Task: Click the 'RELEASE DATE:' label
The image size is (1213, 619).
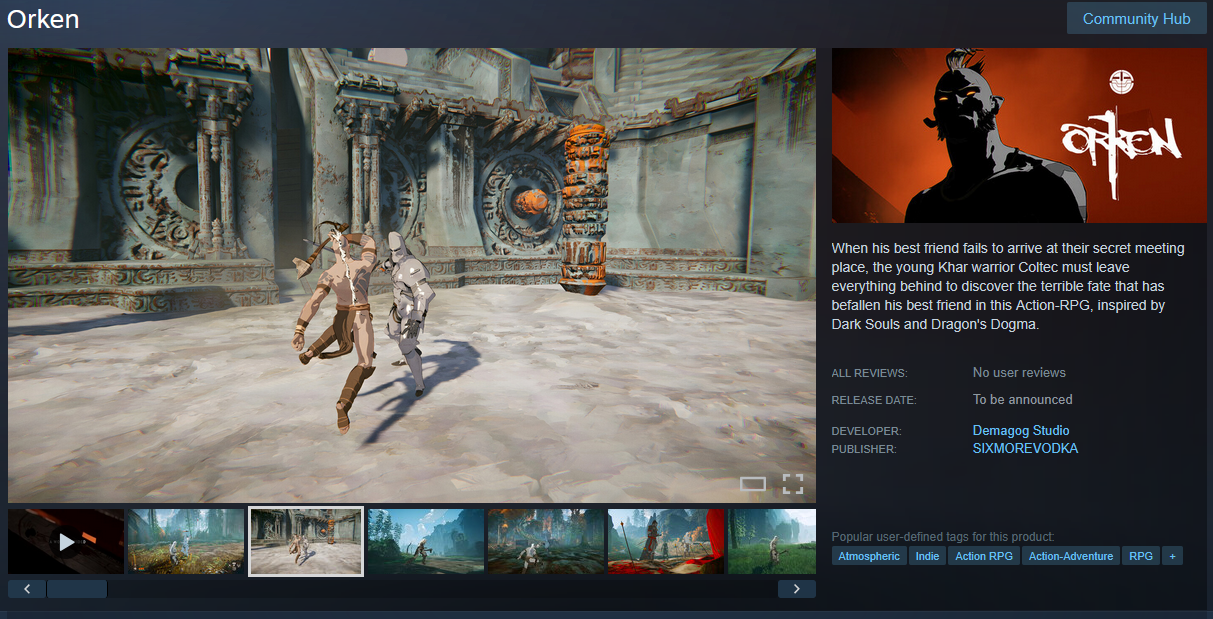Action: pos(874,400)
